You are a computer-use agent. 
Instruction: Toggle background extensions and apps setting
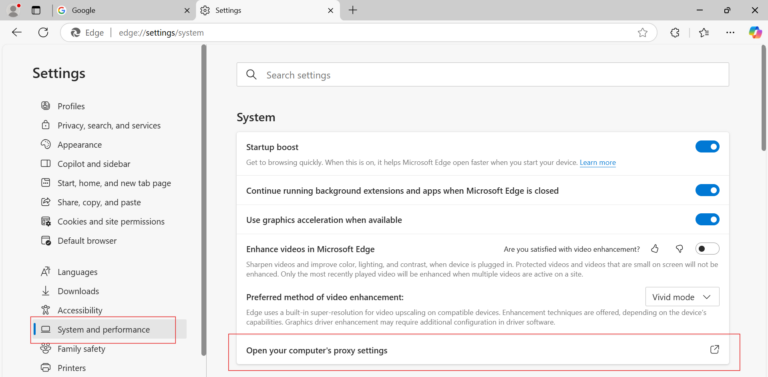click(707, 190)
